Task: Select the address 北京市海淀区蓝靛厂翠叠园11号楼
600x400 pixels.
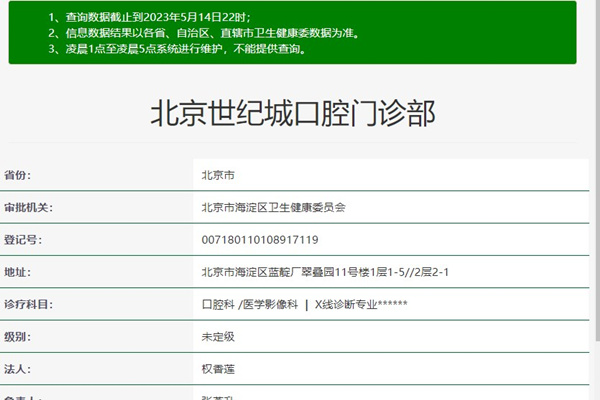Action: (325, 272)
